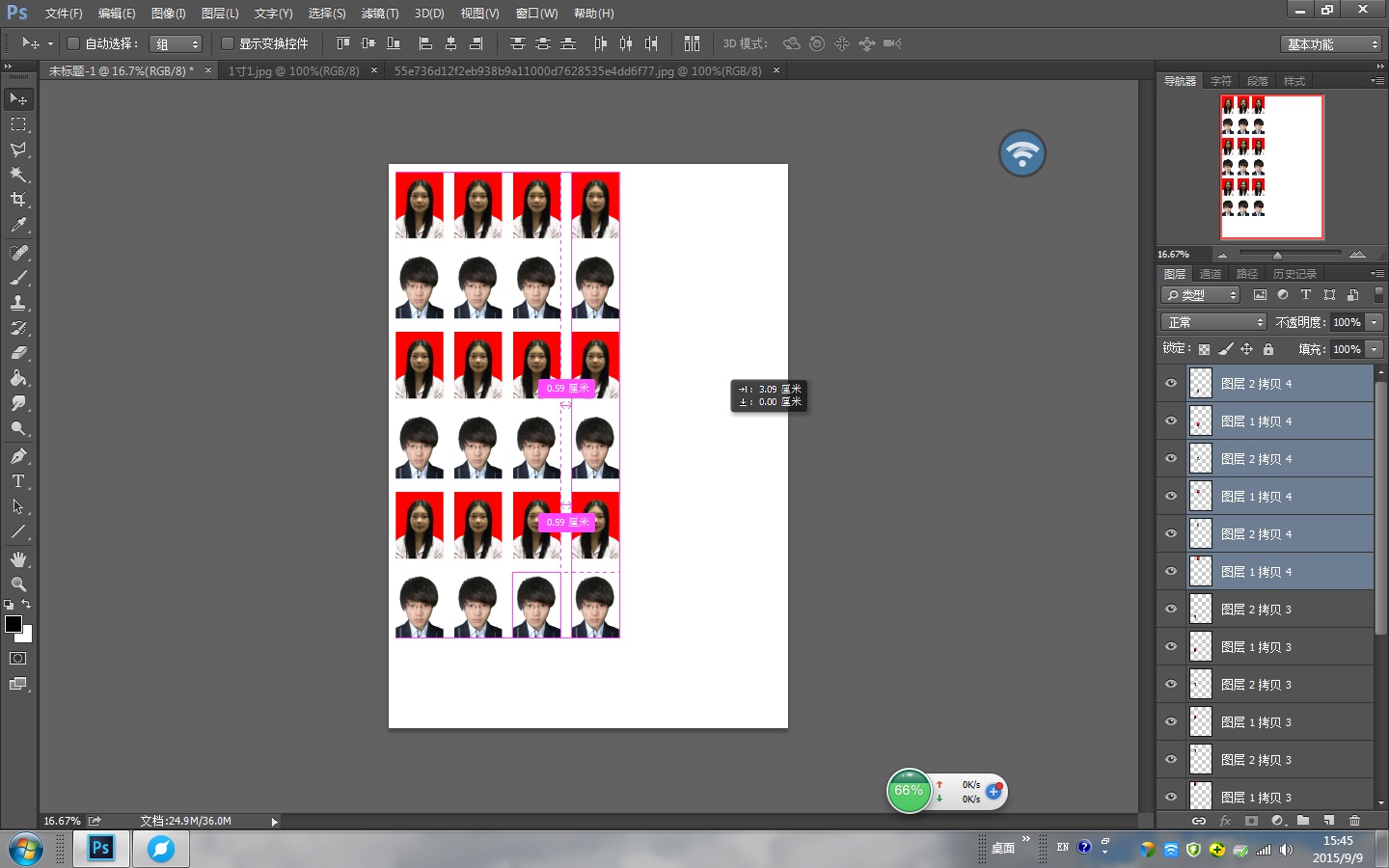The image size is (1389, 868).
Task: Select the Eyedropper tool
Action: coord(18,225)
